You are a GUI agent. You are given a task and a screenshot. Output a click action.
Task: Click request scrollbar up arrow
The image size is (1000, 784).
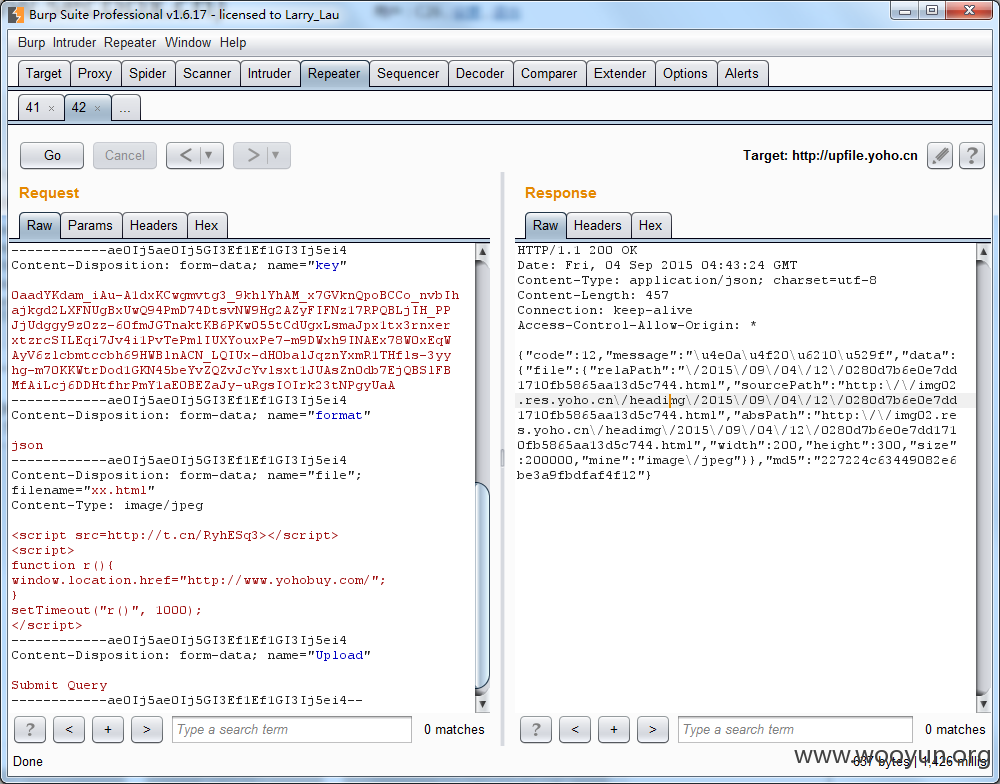coord(483,251)
